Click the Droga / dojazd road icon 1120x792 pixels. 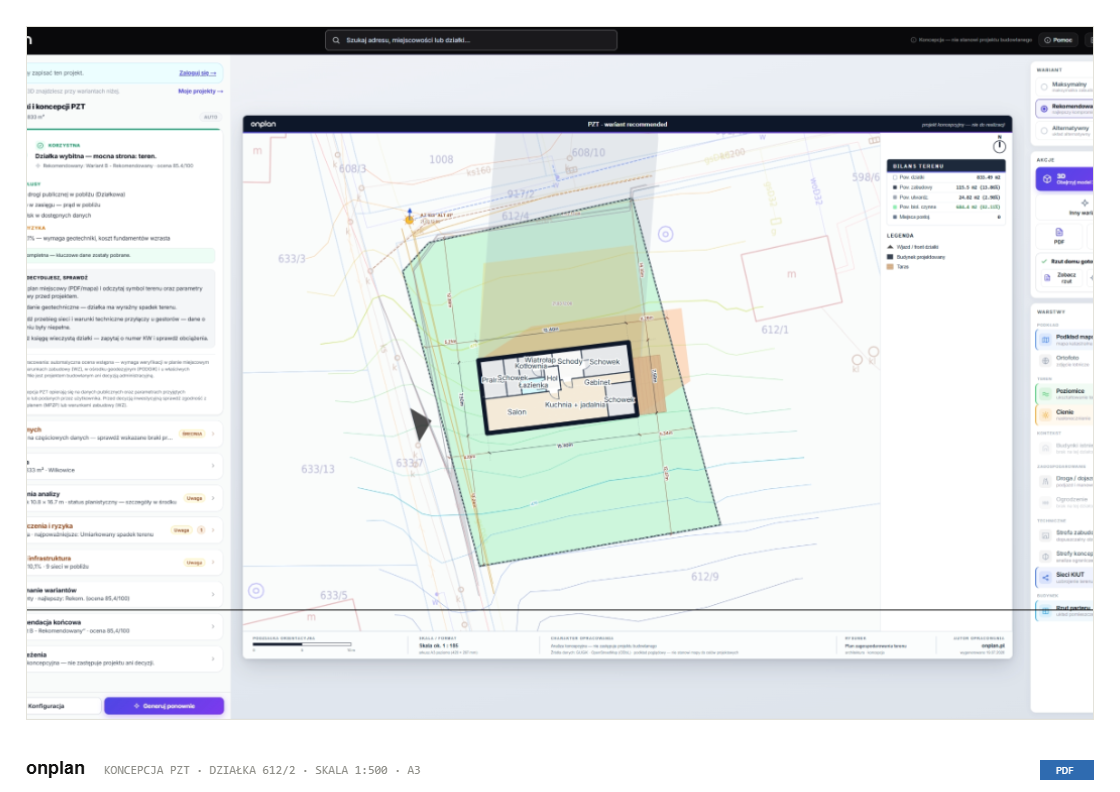tap(1045, 481)
